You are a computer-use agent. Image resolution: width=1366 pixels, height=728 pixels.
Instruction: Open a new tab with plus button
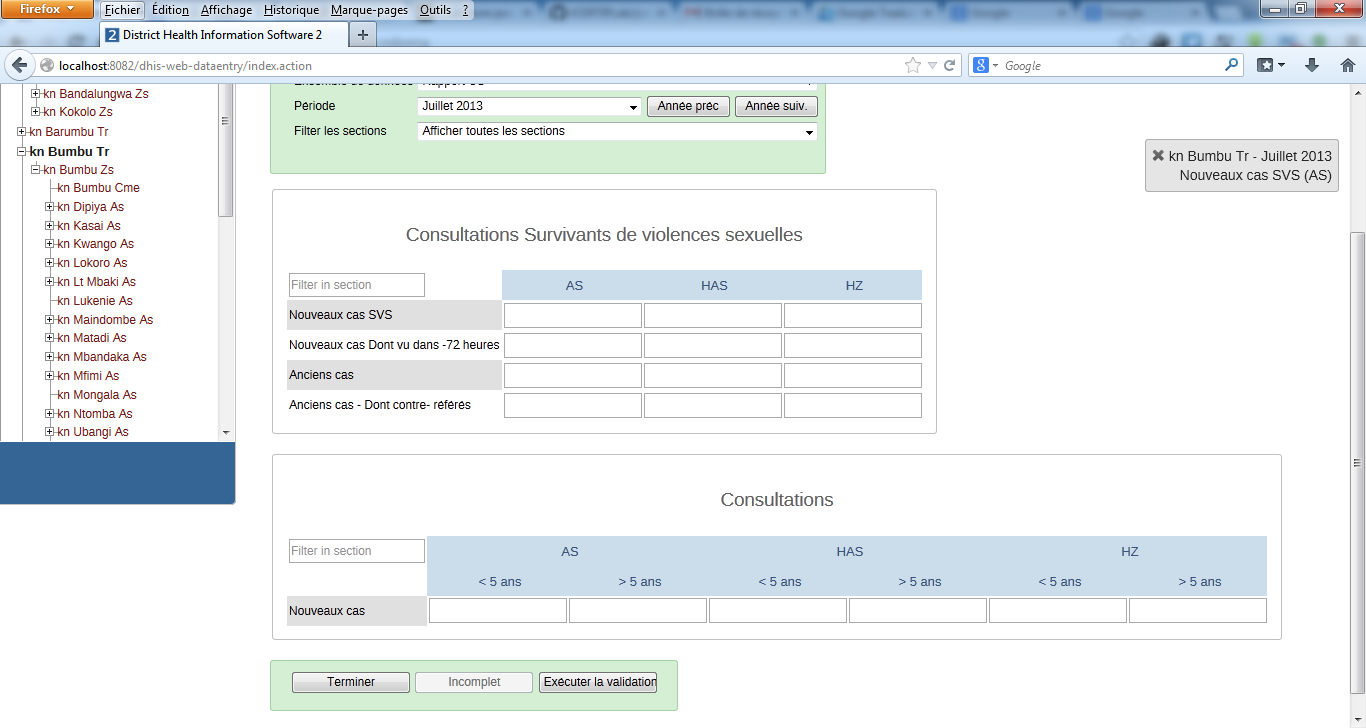pos(362,34)
